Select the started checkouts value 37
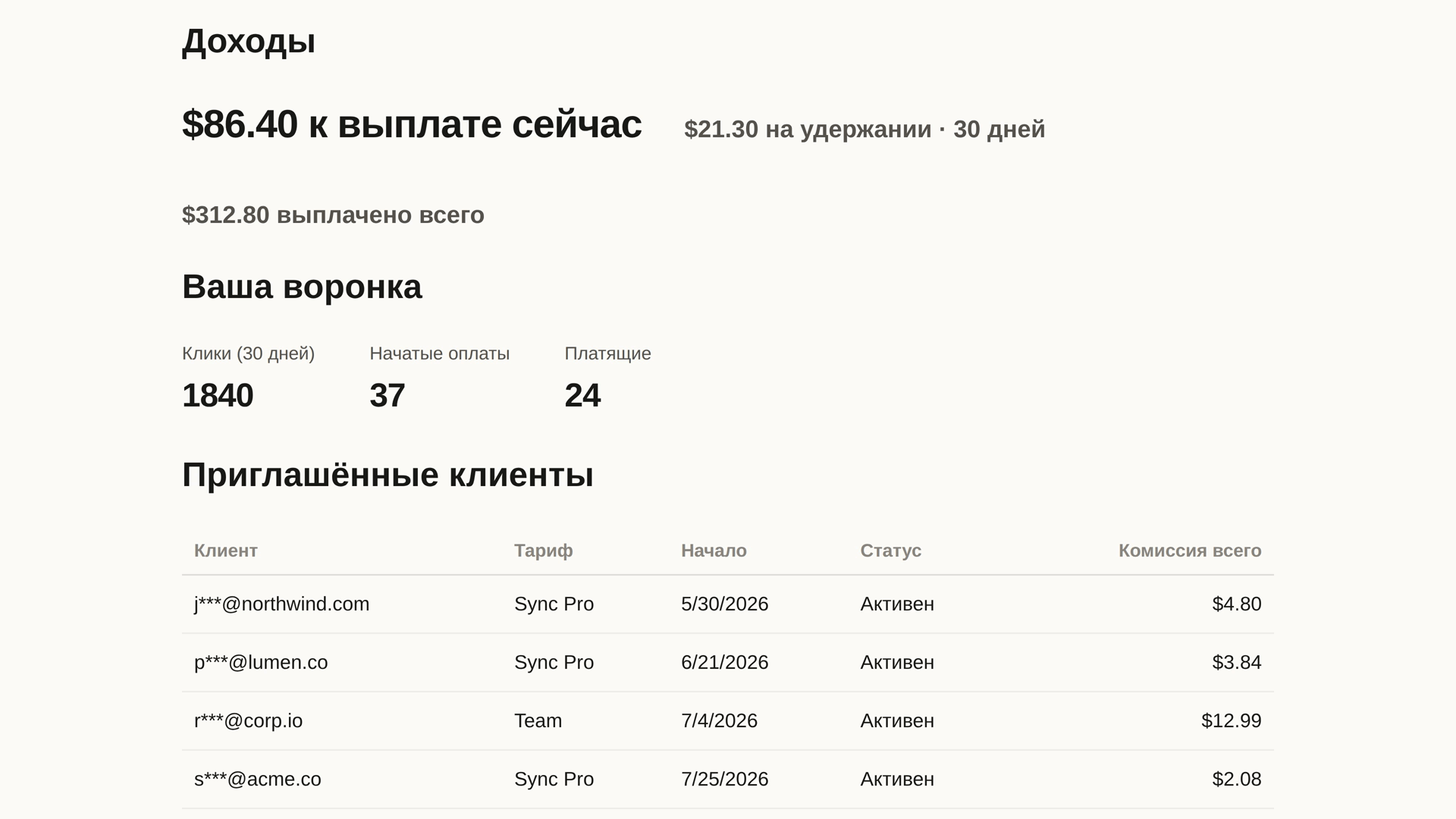1456x819 pixels. [x=388, y=395]
